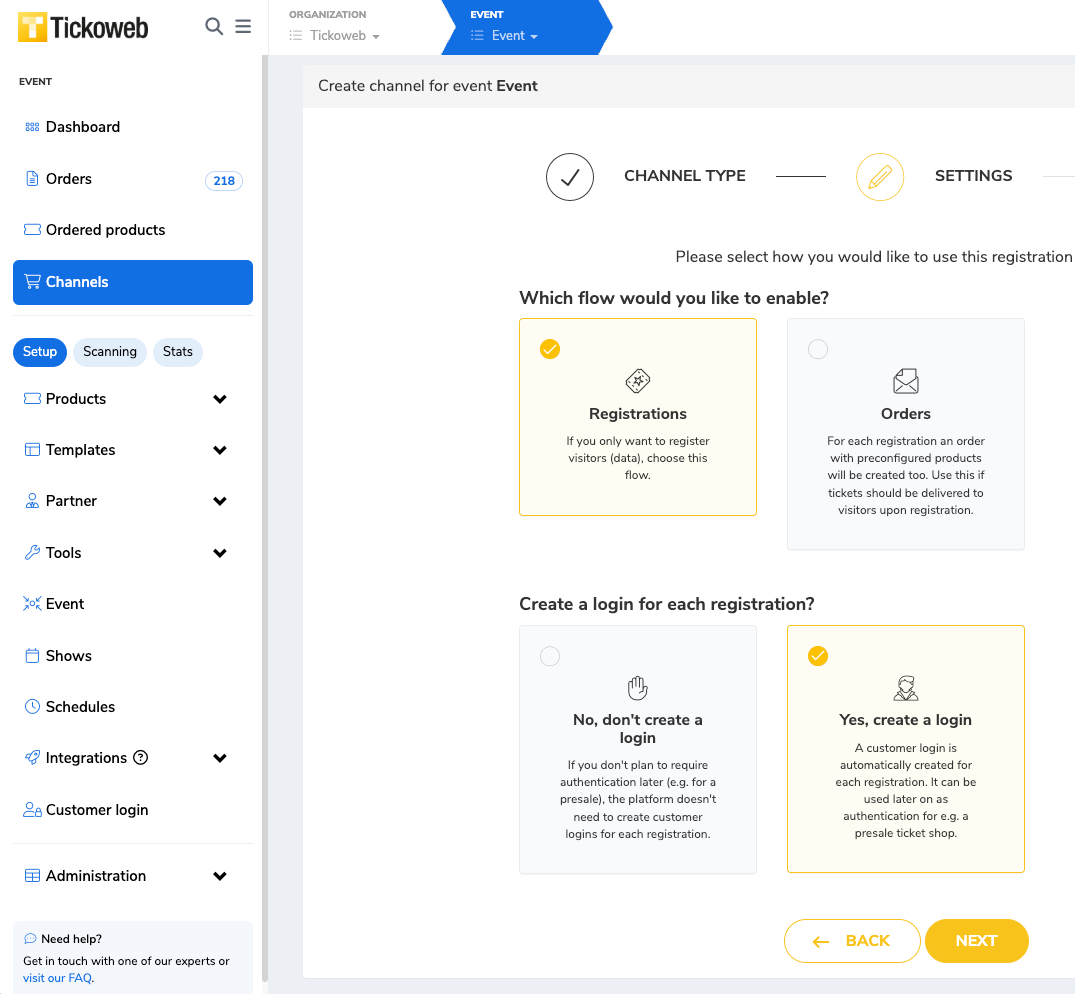
Task: Choose No, don't create a login
Action: tap(637, 749)
